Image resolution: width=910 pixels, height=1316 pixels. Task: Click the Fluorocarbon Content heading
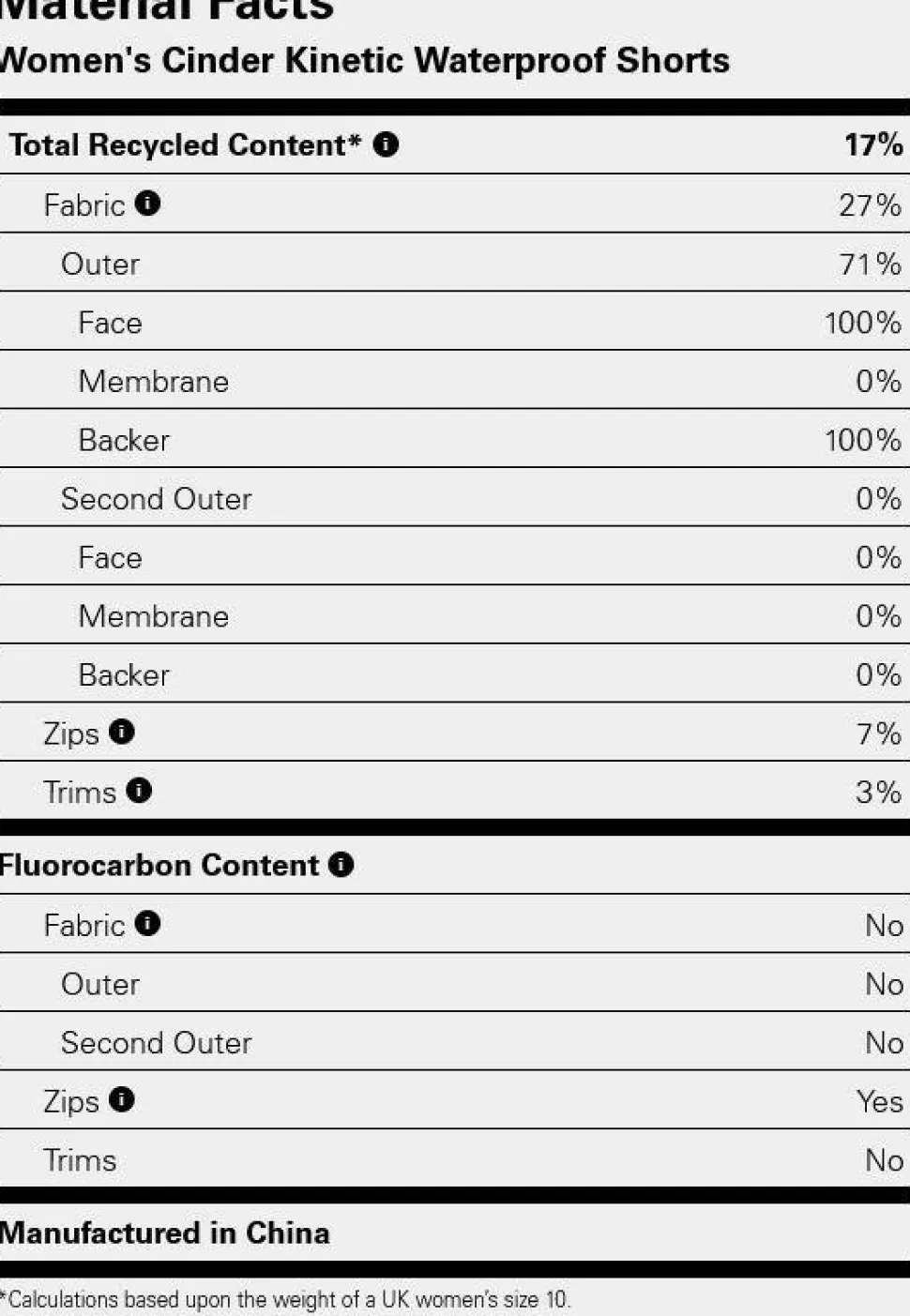[x=159, y=865]
